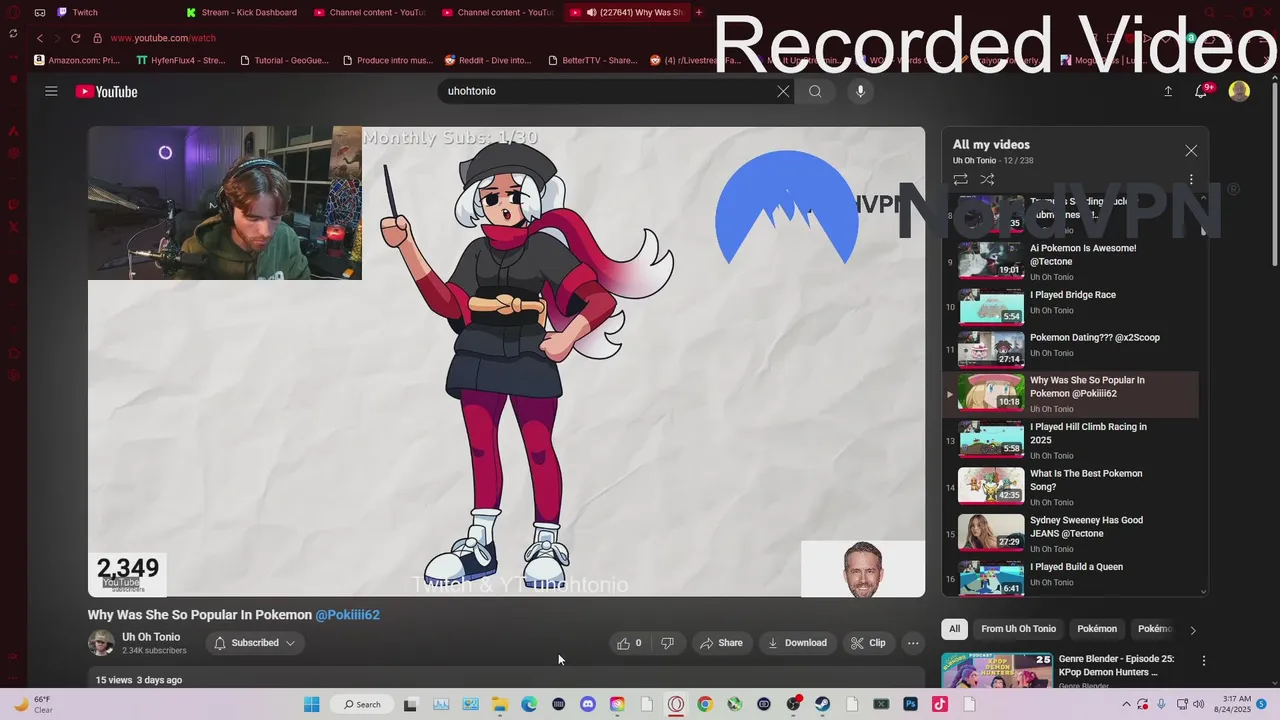The image size is (1280, 720).
Task: Open the Tutorial - GeoGuessr bookmark
Action: click(284, 60)
